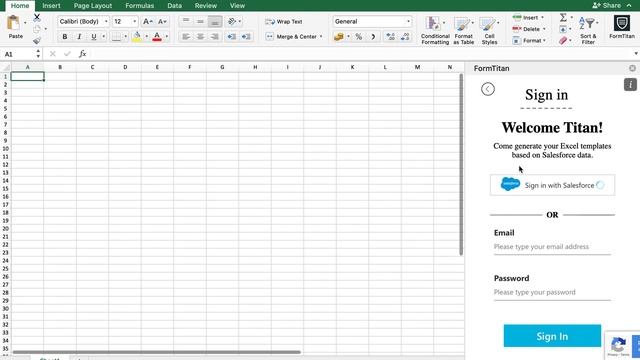Click the AutoSum sigma icon
640x360 pixels.
(563, 17)
